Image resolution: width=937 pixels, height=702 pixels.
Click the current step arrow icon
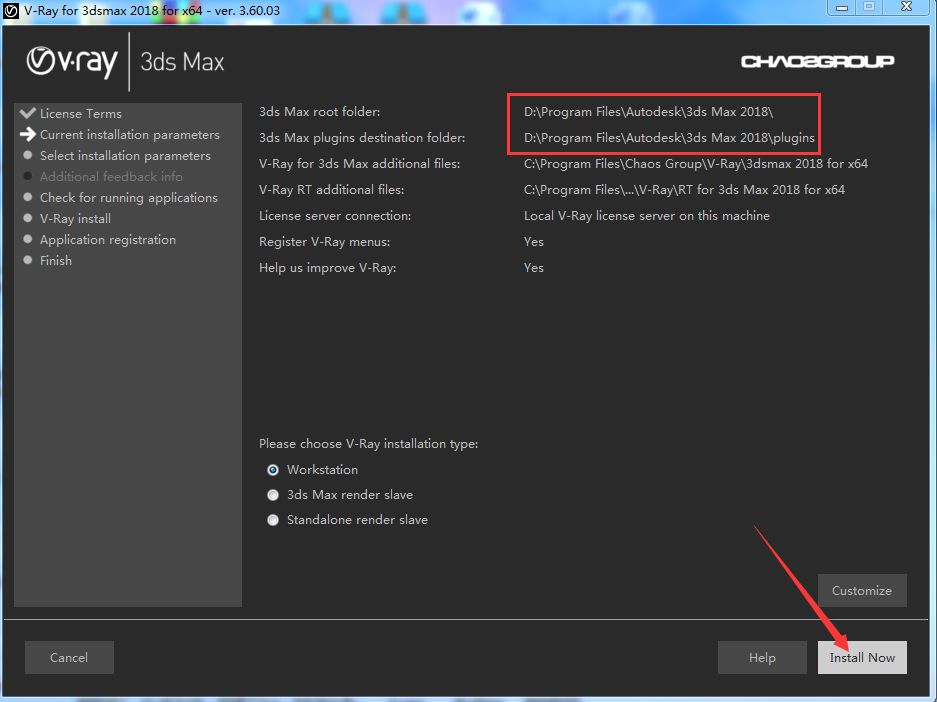pyautogui.click(x=27, y=134)
